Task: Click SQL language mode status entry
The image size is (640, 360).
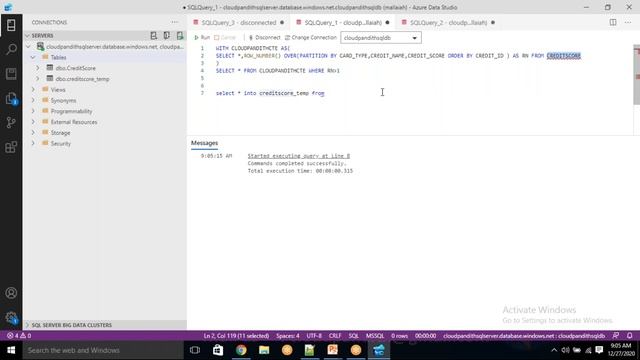Action: (x=353, y=336)
